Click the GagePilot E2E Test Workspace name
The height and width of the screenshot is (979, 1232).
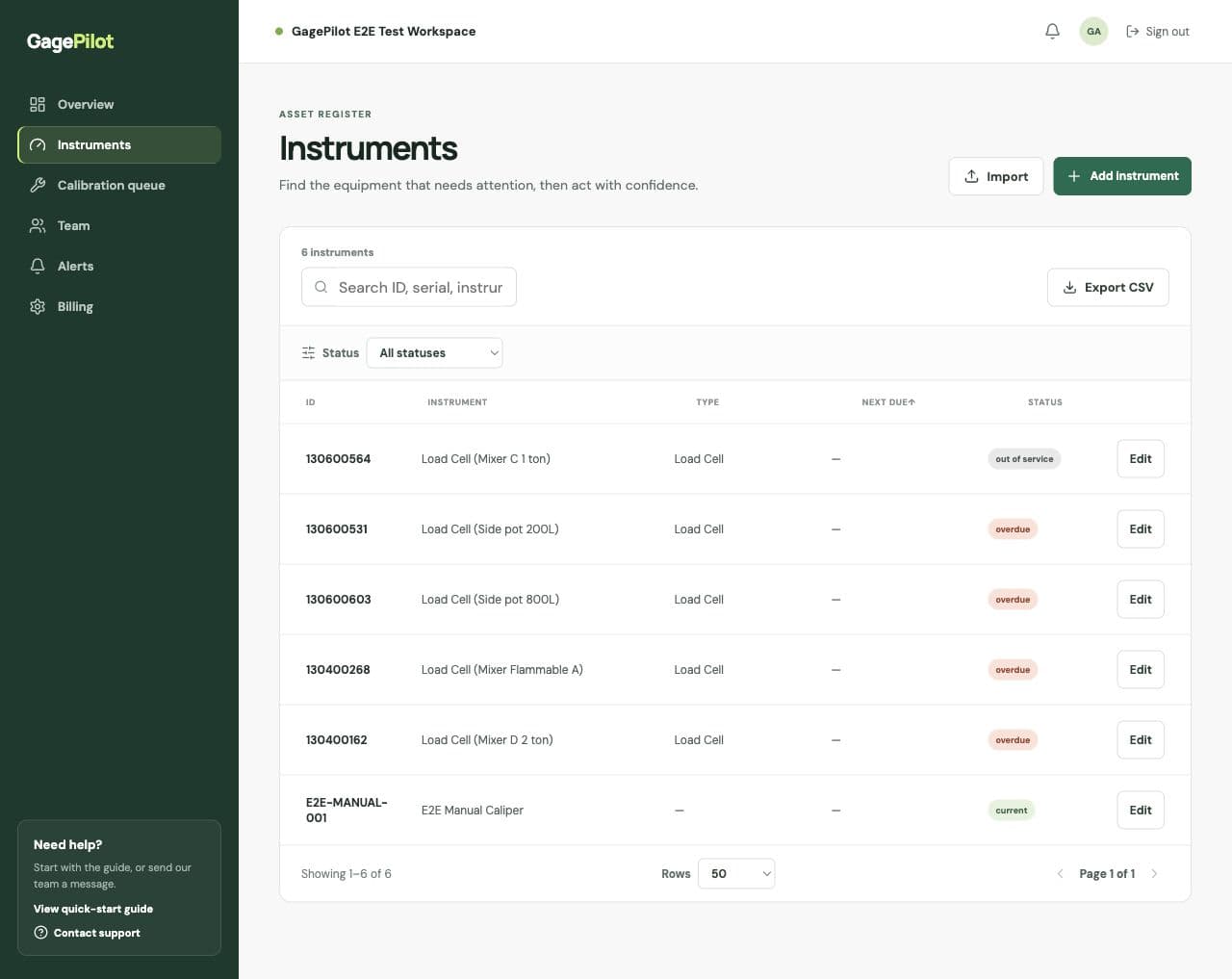[x=383, y=31]
